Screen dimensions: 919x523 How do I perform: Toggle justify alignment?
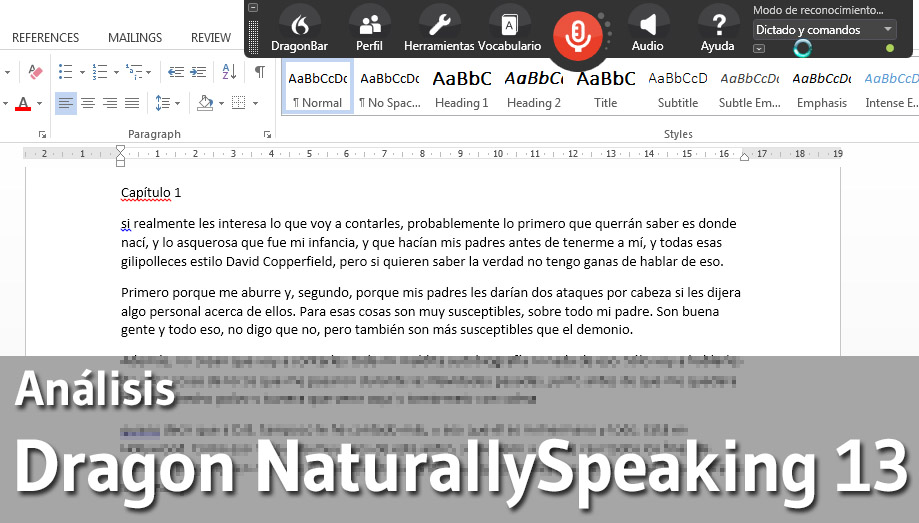pyautogui.click(x=132, y=104)
